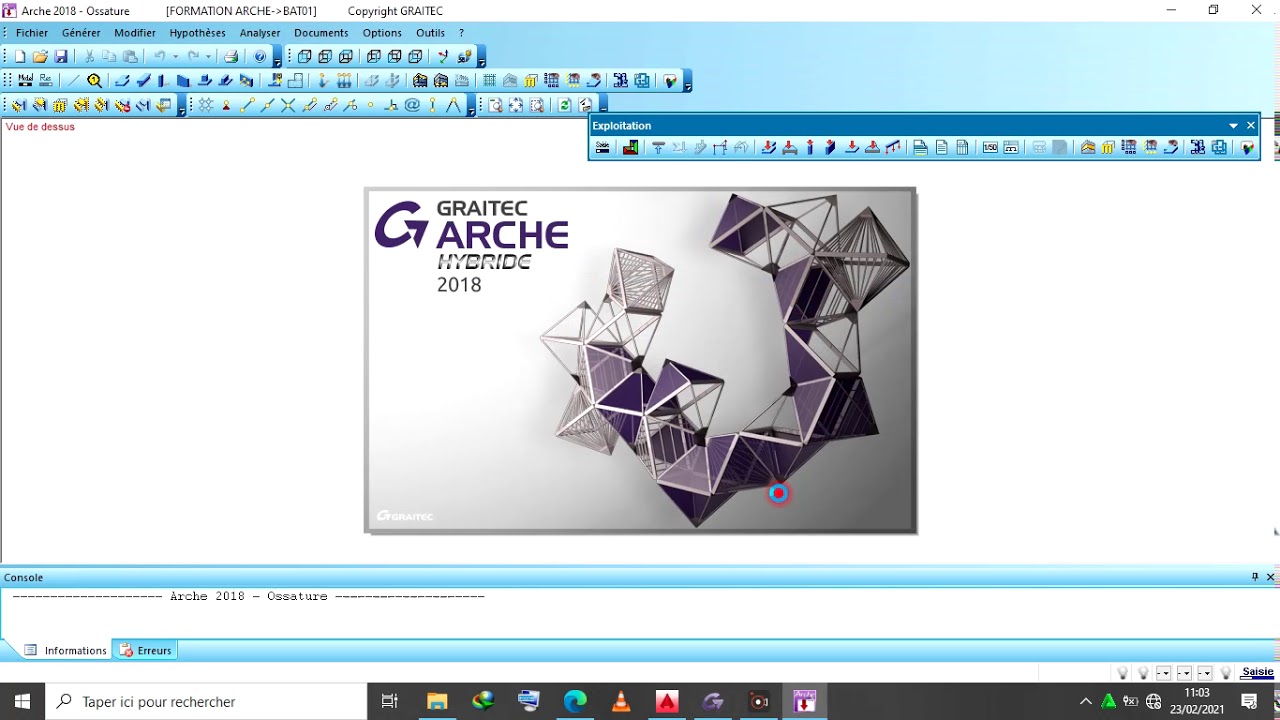Screen dimensions: 1280x720
Task: Click the 1/50 scale icon in Exploitation
Action: (x=990, y=148)
